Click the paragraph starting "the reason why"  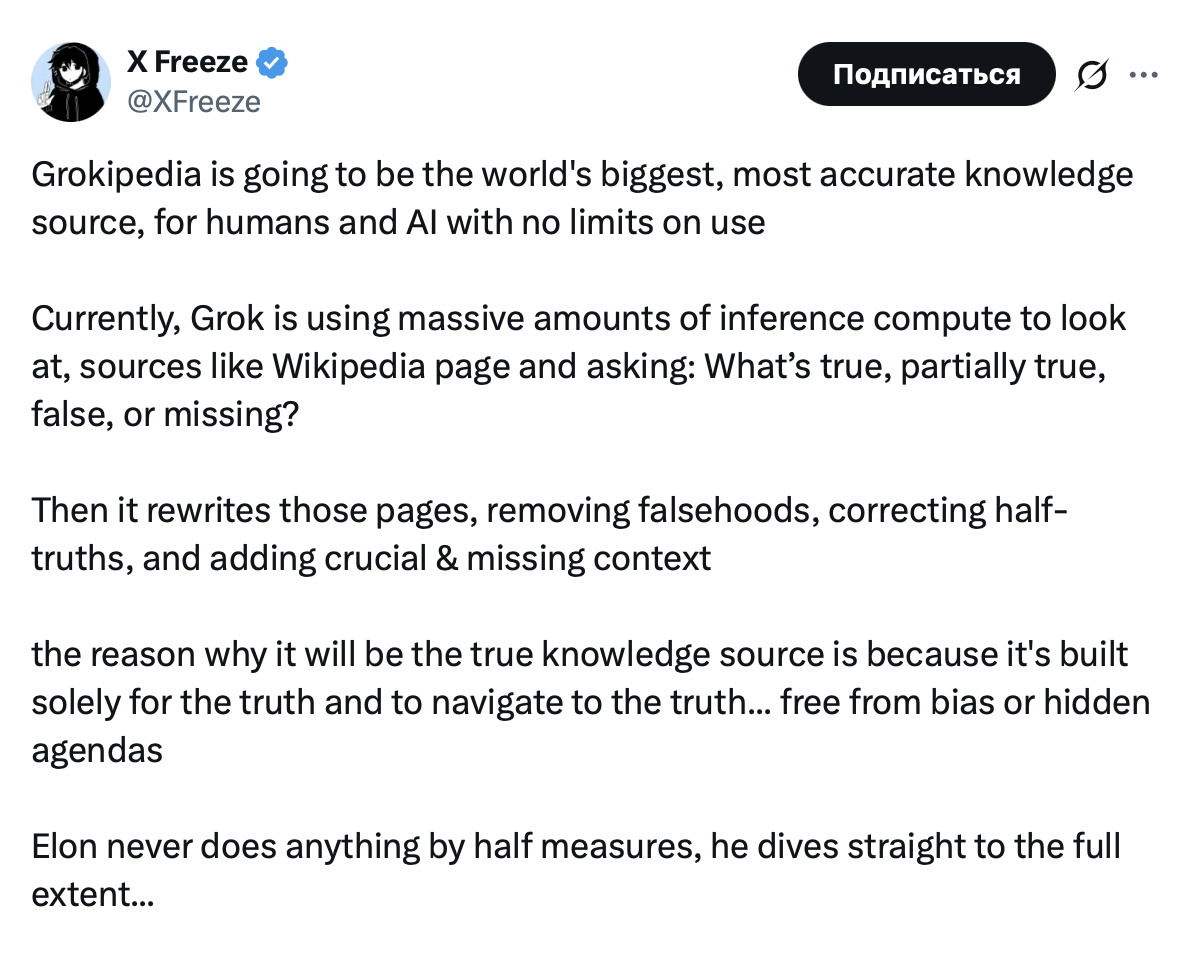(590, 701)
